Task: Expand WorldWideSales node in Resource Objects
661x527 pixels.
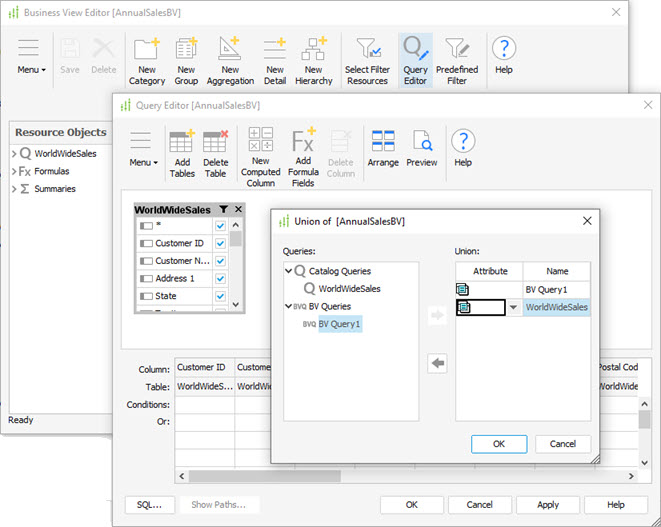Action: pos(14,153)
